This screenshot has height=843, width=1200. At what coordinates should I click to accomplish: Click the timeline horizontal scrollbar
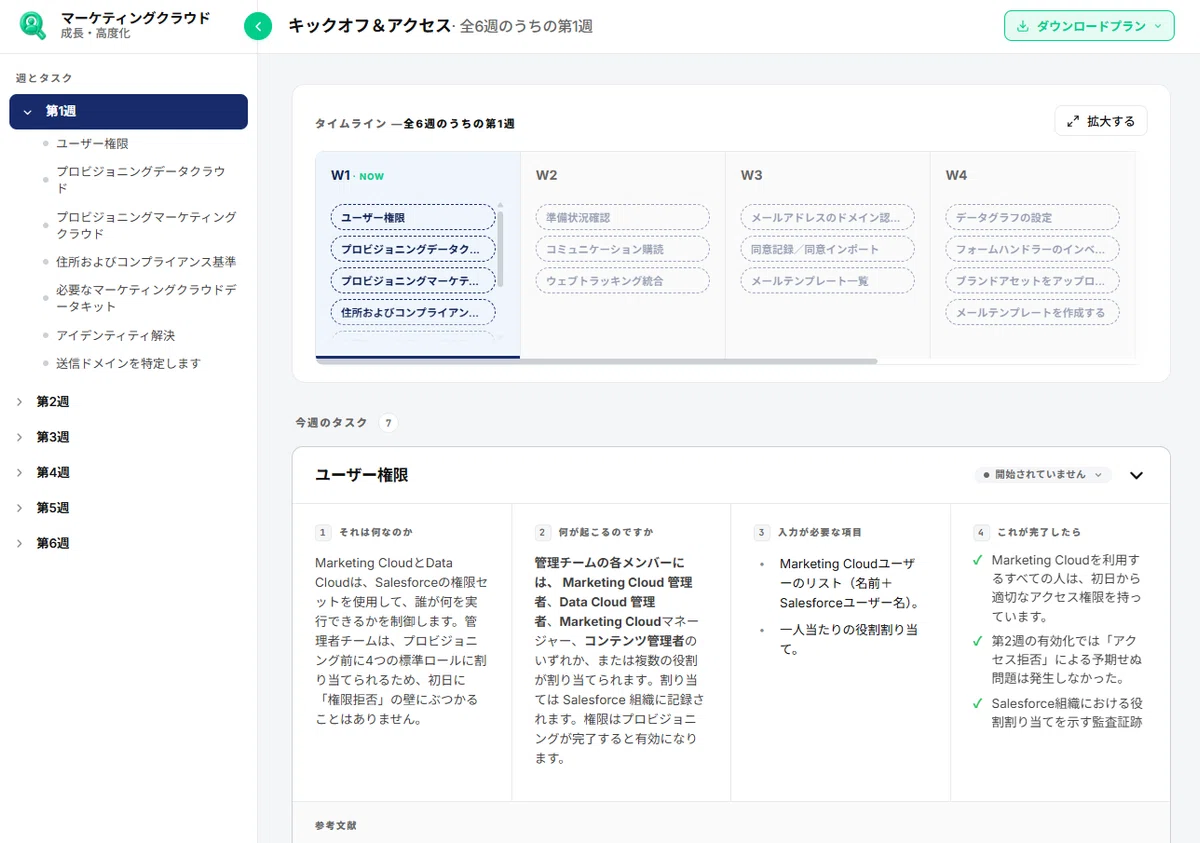coord(596,361)
